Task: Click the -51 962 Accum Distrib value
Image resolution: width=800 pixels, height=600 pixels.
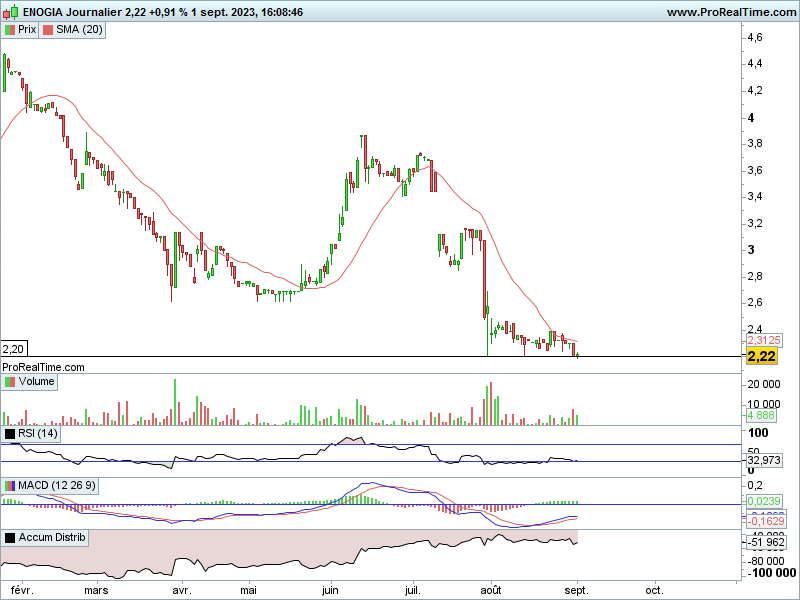Action: [x=766, y=542]
